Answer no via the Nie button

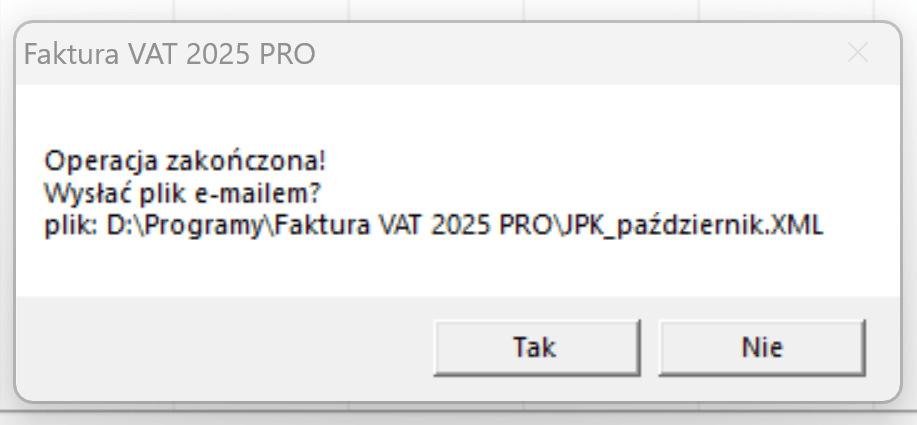(x=762, y=347)
